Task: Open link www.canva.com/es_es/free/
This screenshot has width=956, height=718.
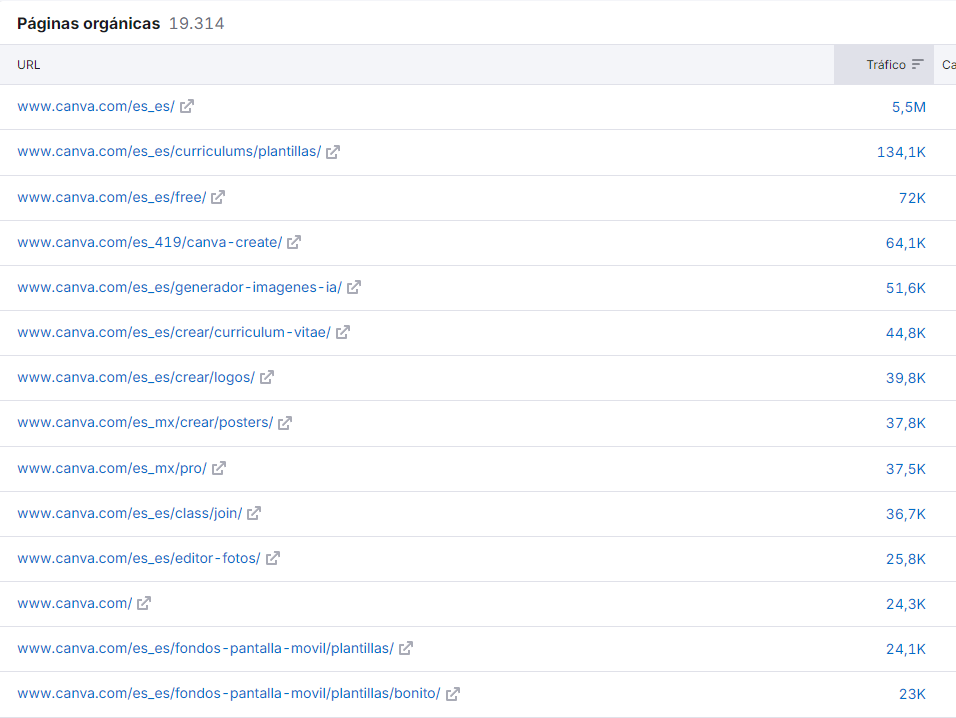Action: click(x=112, y=197)
